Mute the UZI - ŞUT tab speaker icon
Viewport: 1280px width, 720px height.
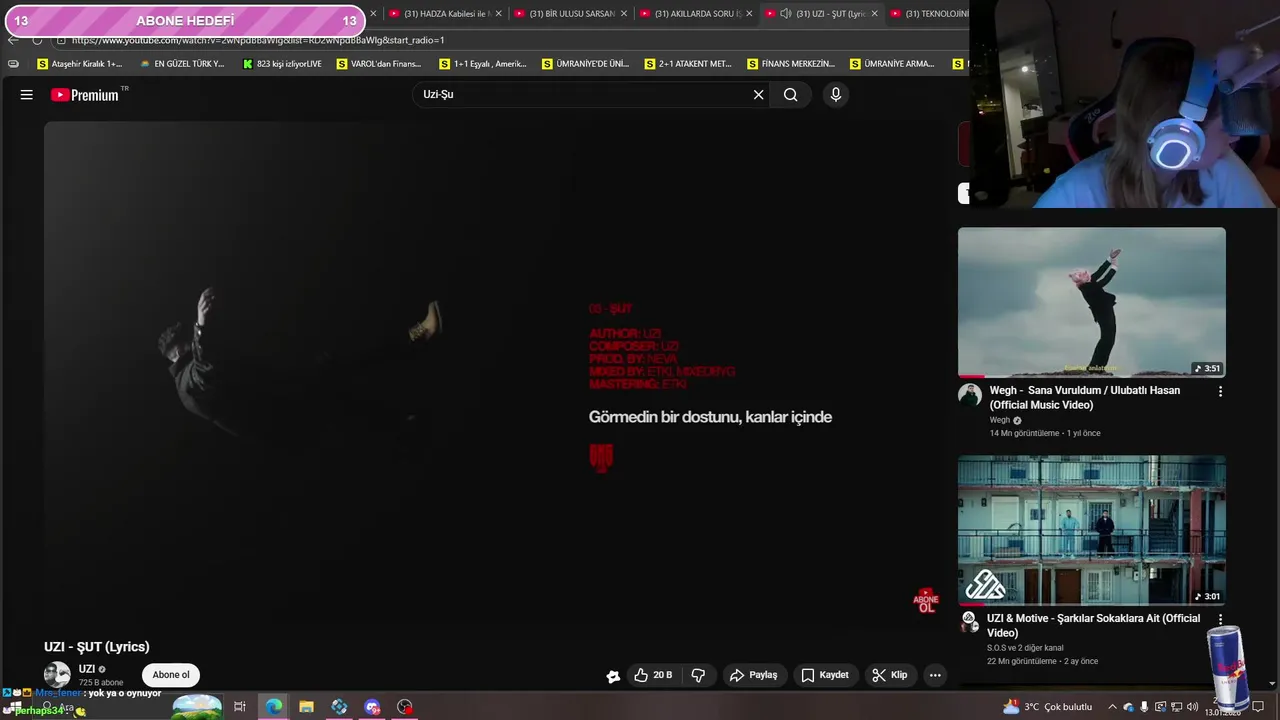[x=786, y=14]
